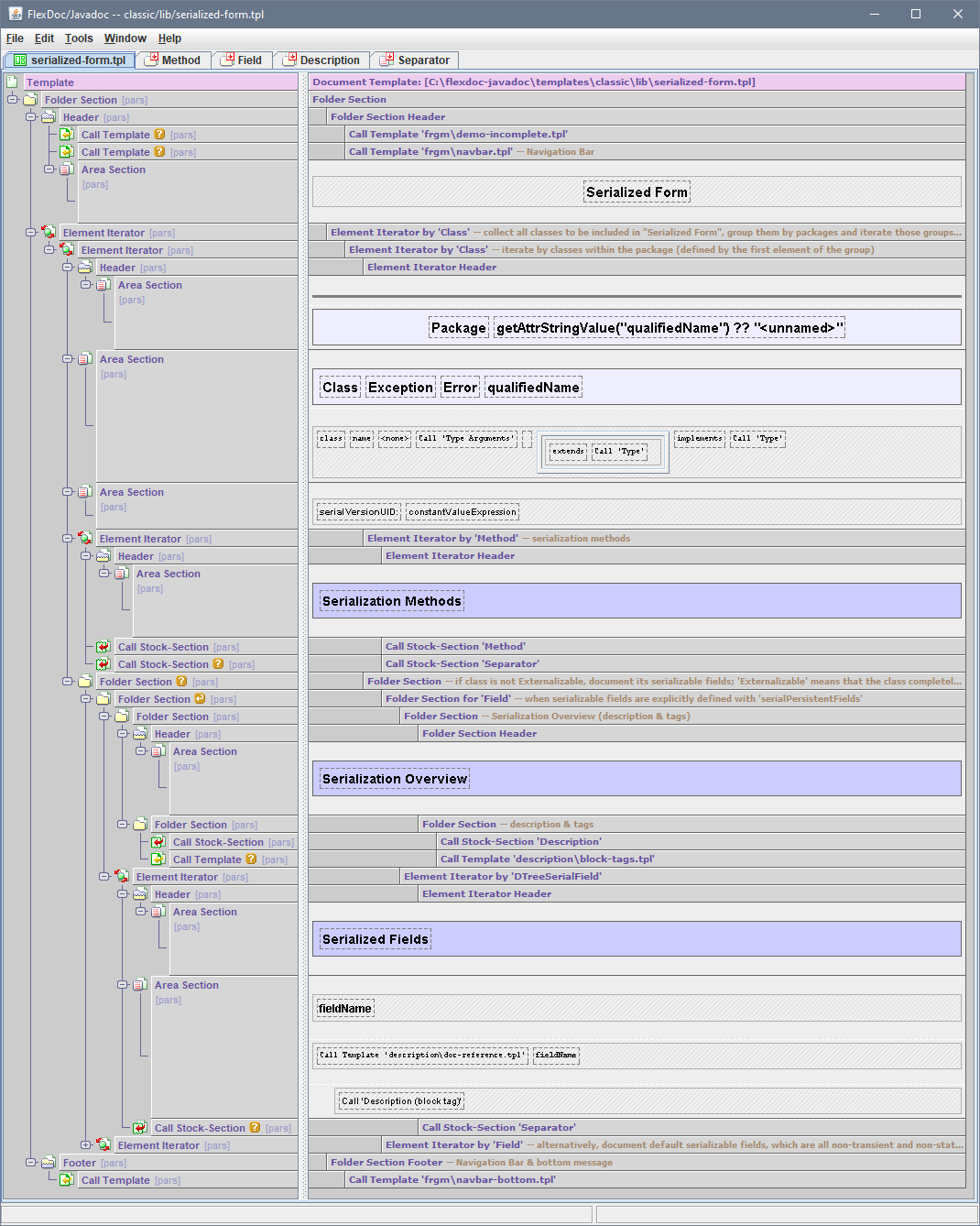Collapse the Footer node in the tree
The image size is (980, 1226).
(x=31, y=1163)
